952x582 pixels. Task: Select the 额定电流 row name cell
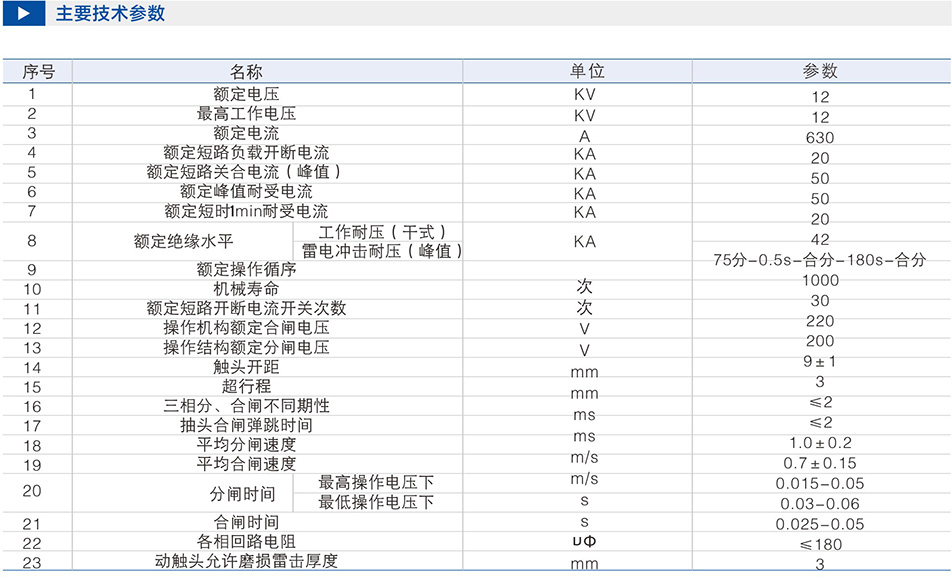pyautogui.click(x=246, y=133)
